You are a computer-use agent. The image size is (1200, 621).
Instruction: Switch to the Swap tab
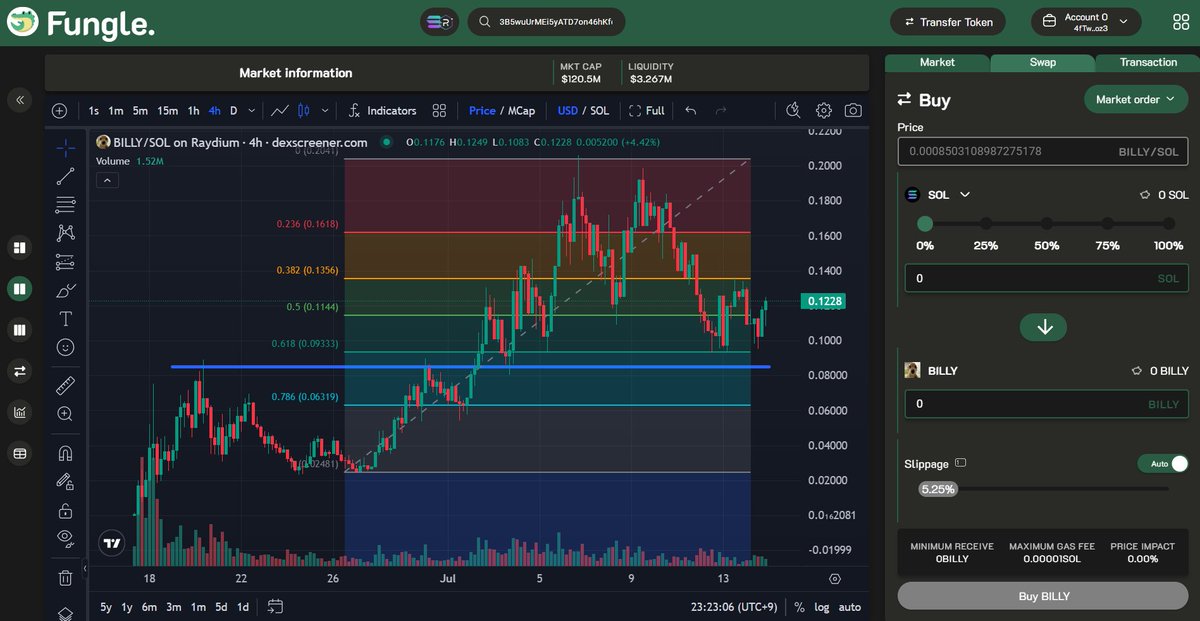click(x=1043, y=62)
